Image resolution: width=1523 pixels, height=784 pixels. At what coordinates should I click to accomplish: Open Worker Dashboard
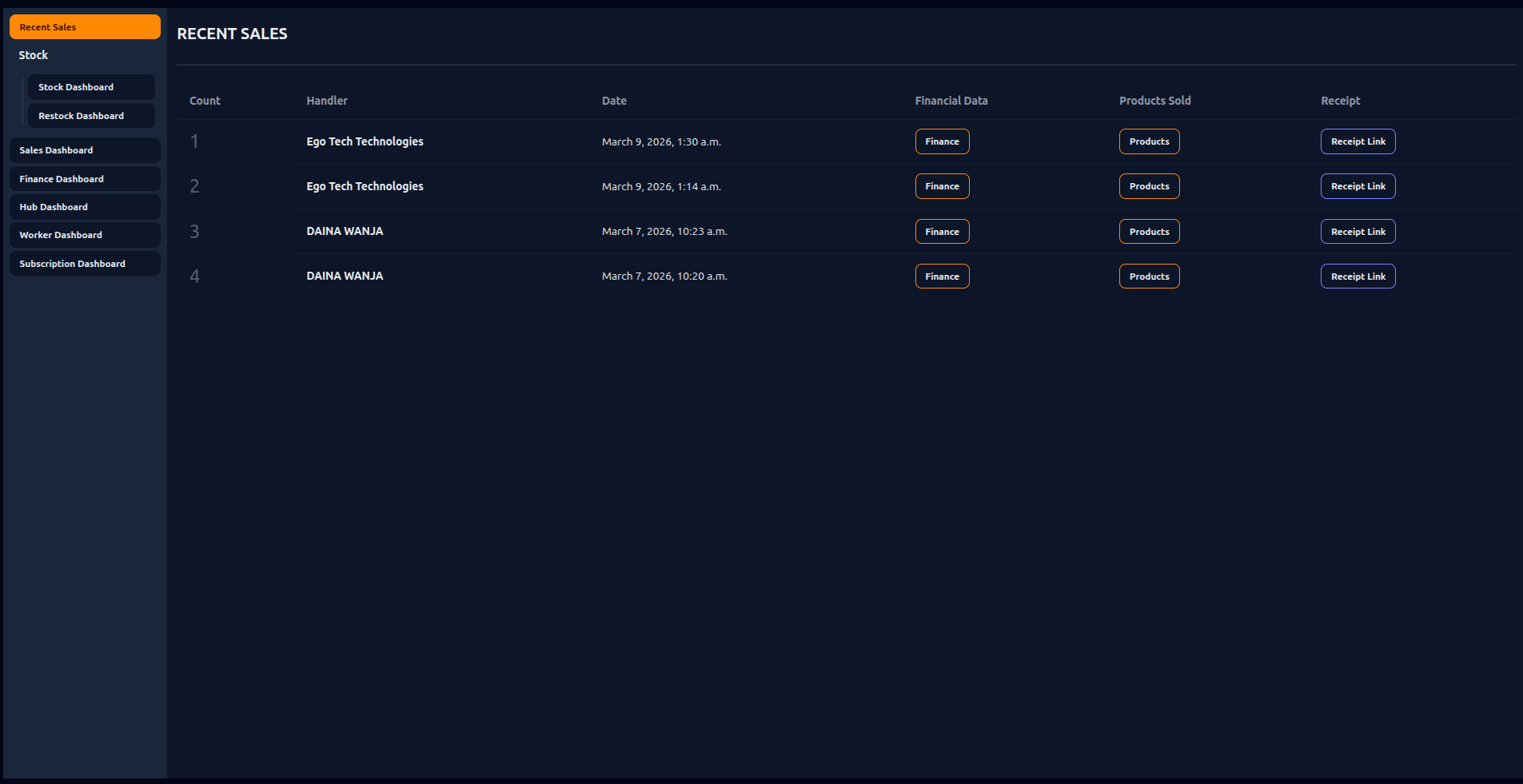pyautogui.click(x=85, y=235)
